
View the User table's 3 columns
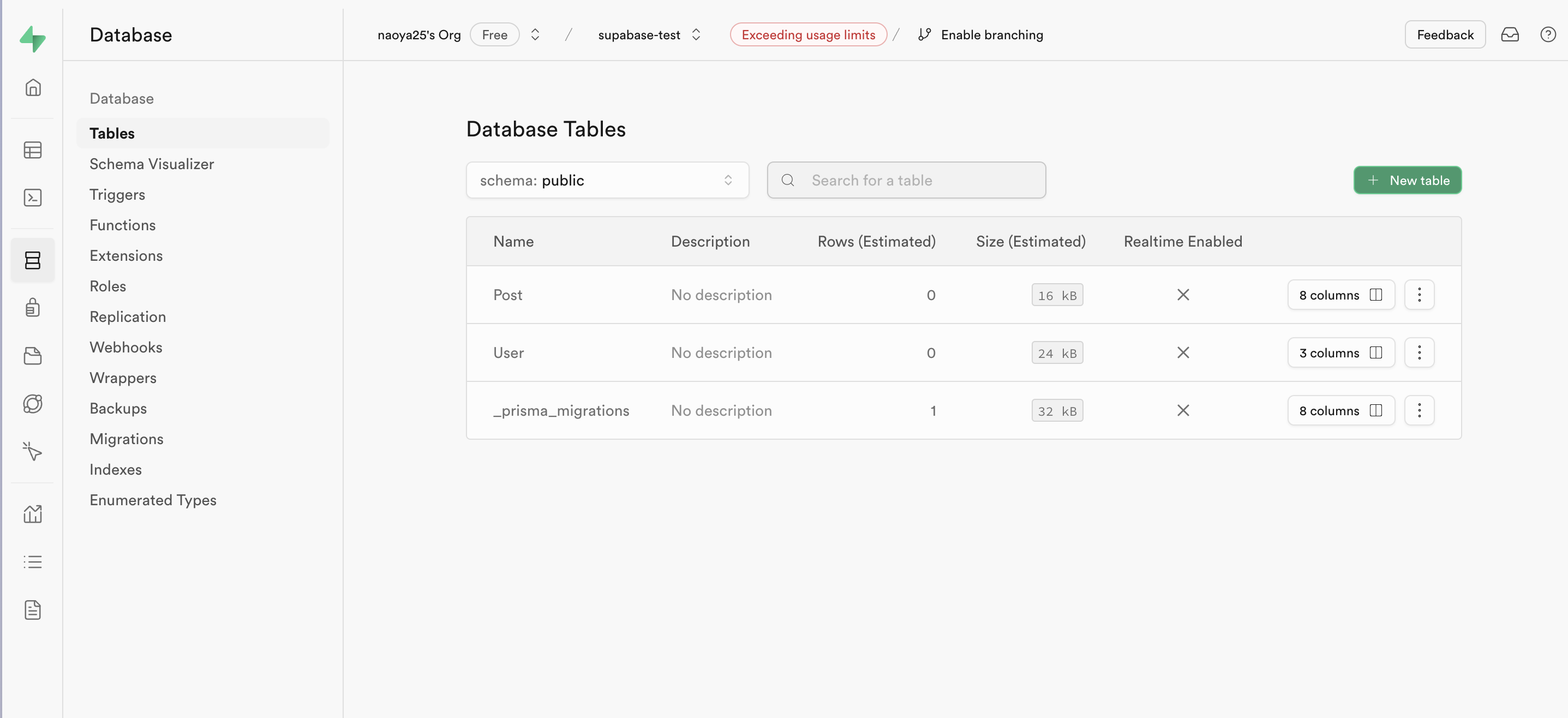tap(1340, 353)
